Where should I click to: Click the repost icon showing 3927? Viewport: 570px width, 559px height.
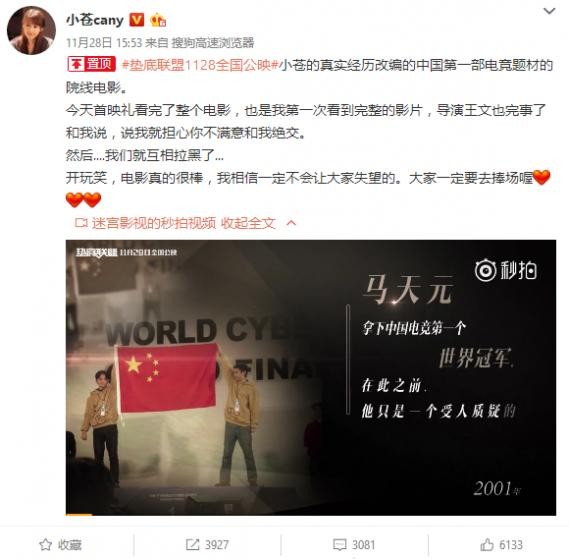207,544
